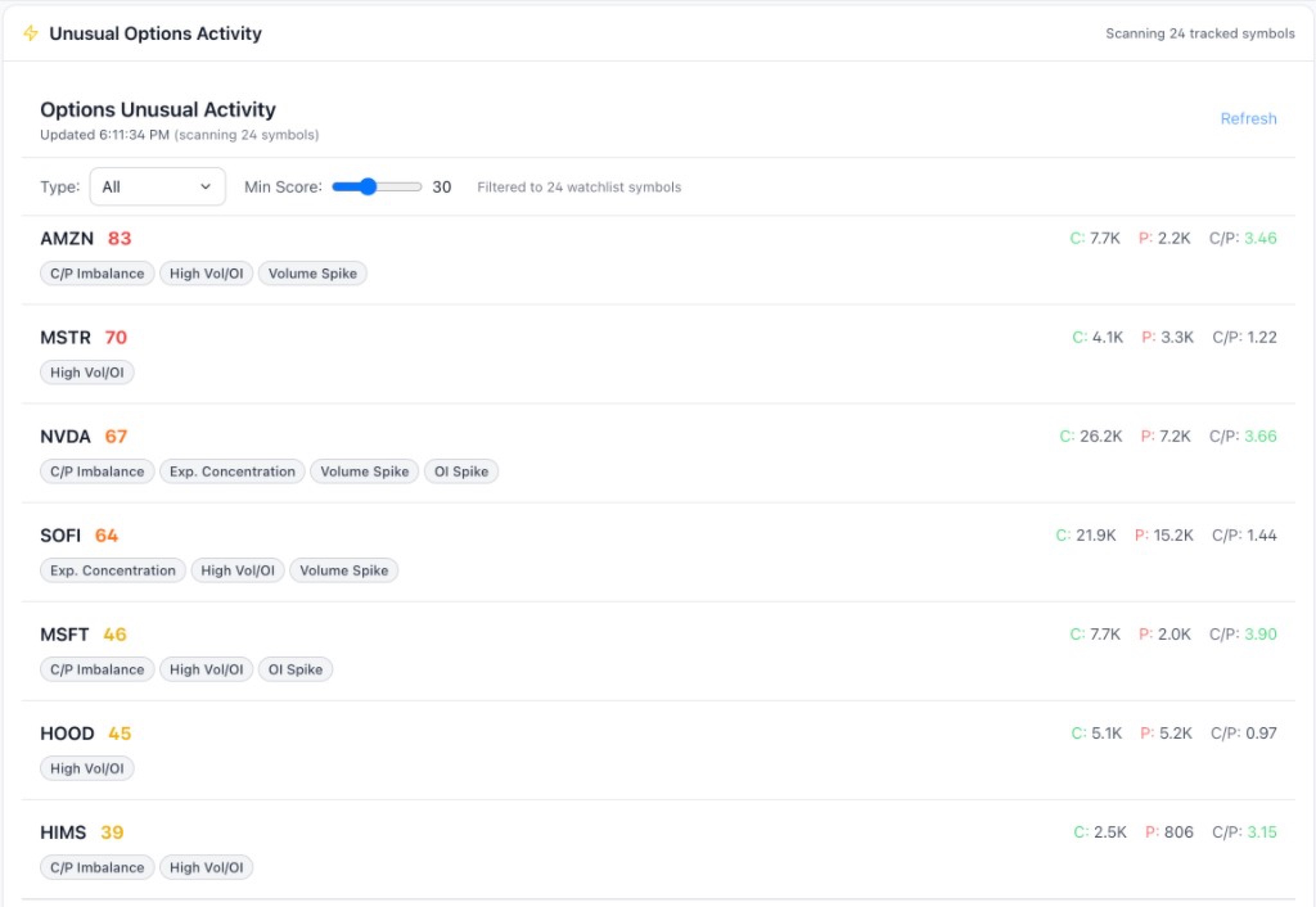Click NVDA's C/P Imbalance tag
The width and height of the screenshot is (1316, 907).
97,471
